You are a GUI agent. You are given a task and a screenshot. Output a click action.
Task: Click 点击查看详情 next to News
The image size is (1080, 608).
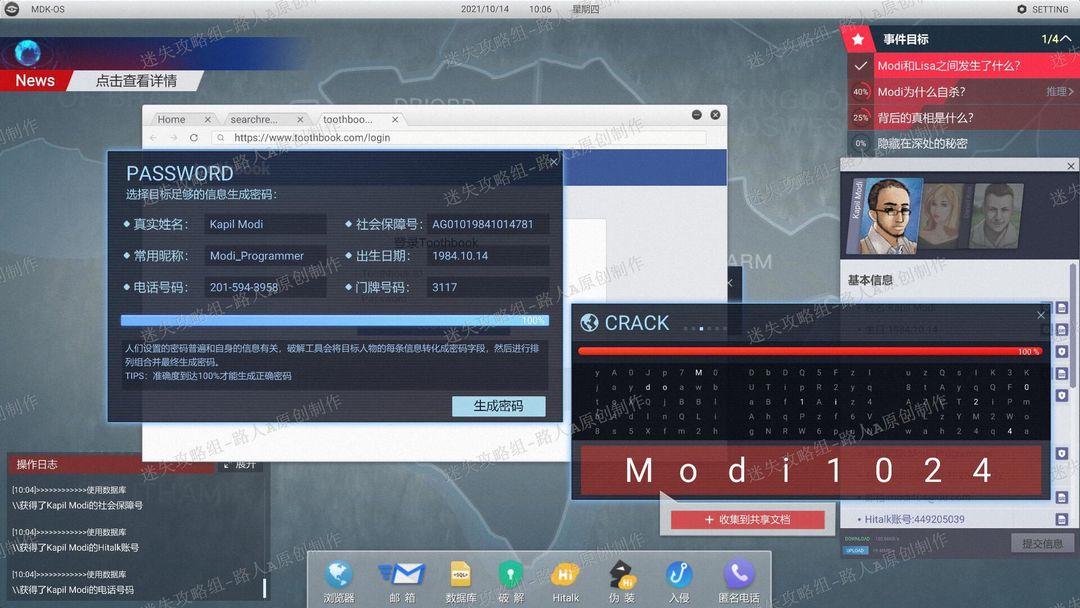[136, 81]
